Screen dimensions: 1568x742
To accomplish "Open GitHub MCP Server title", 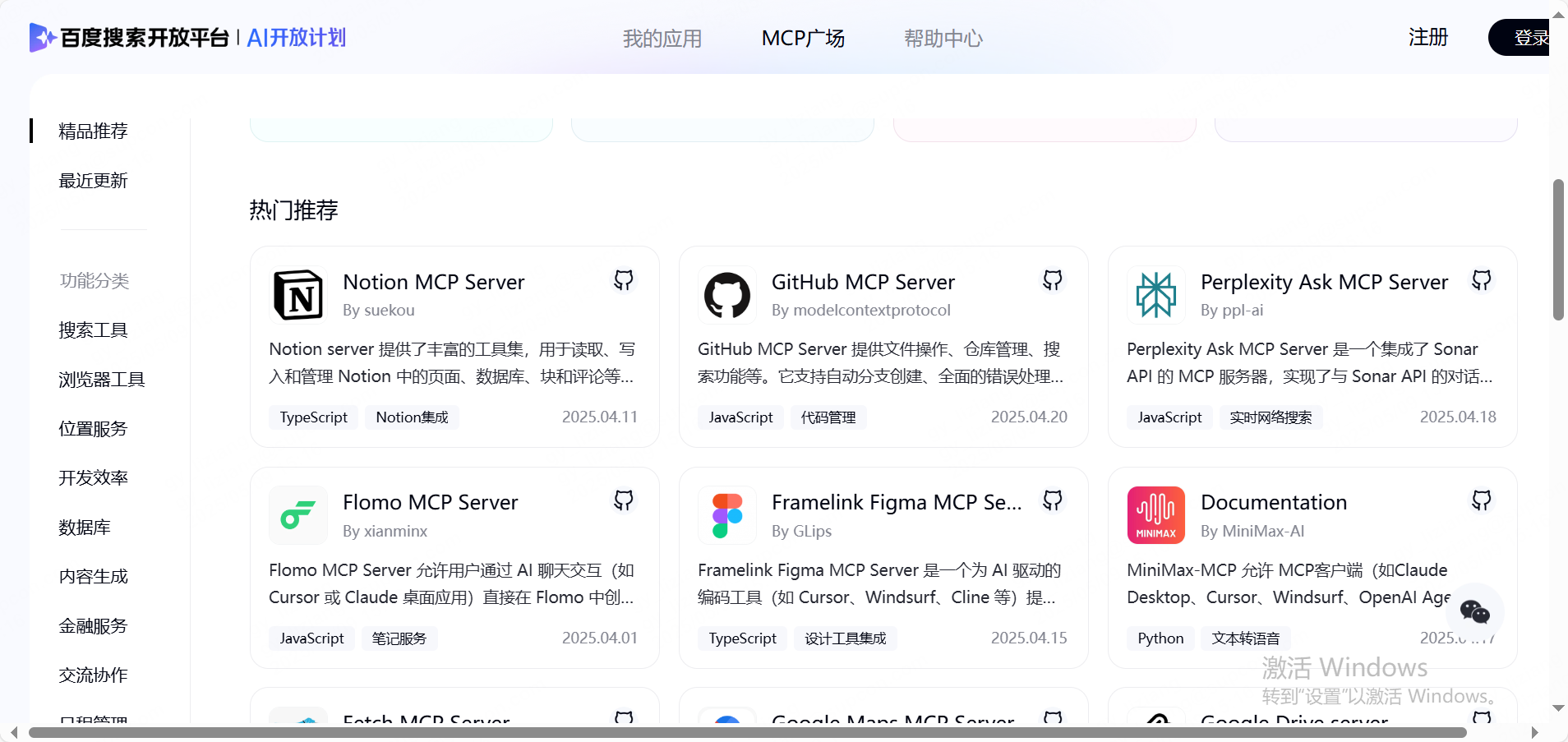I will [x=863, y=282].
